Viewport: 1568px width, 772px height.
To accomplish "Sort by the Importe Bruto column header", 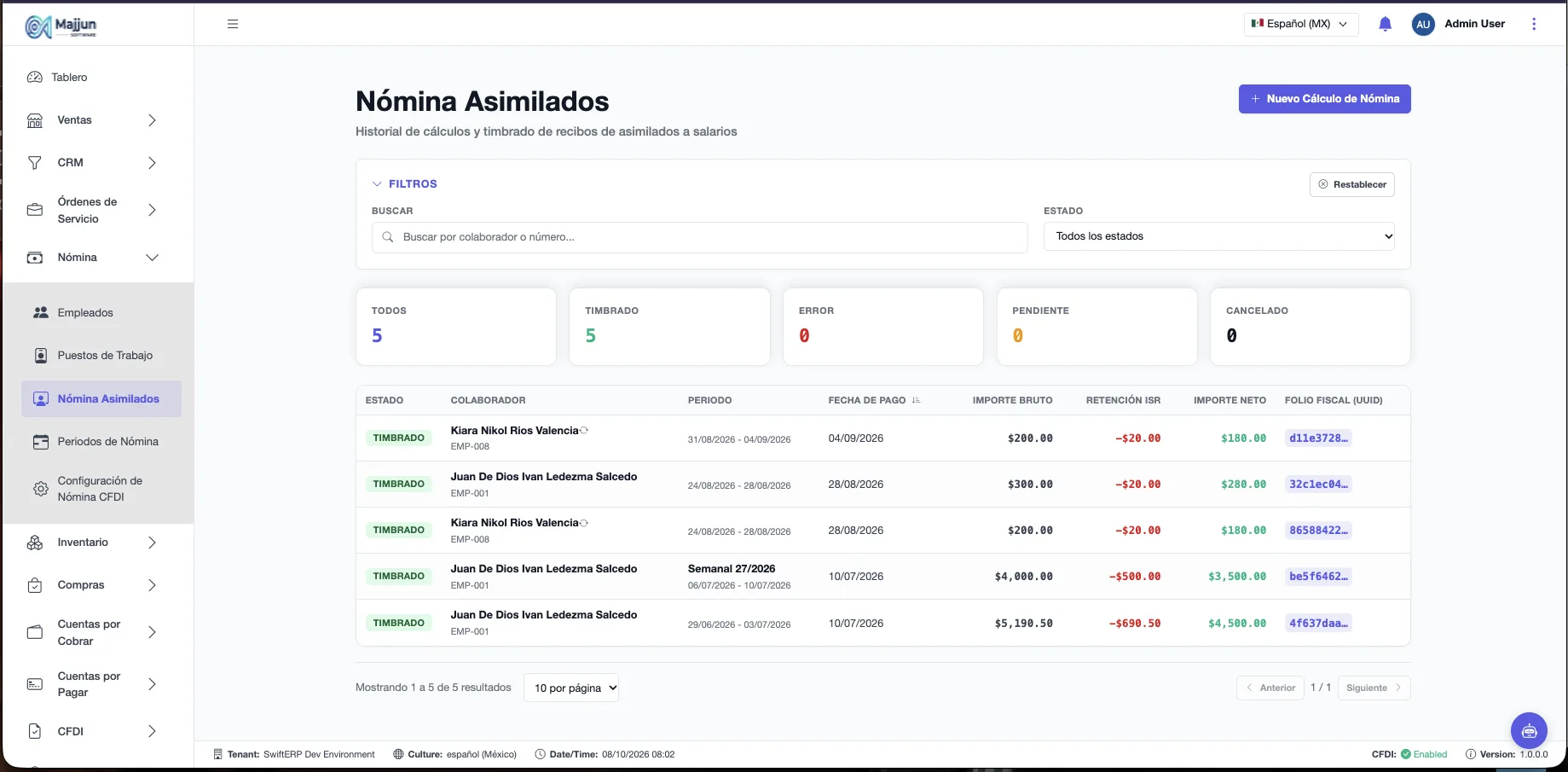I will click(x=1013, y=400).
